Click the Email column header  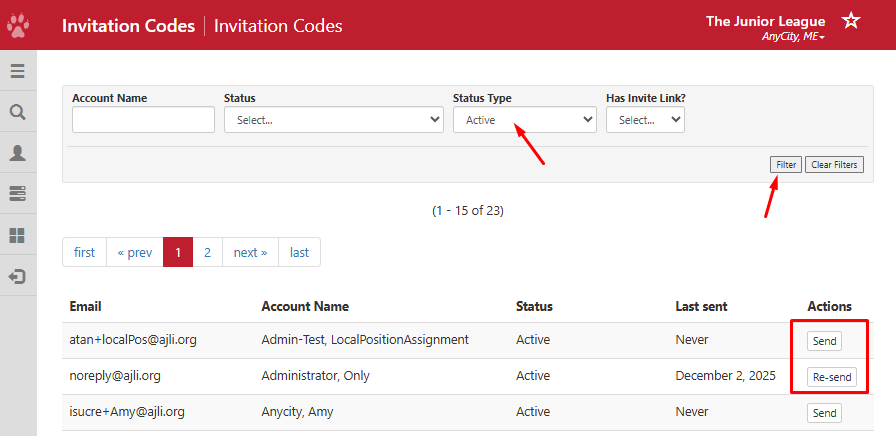tap(86, 306)
